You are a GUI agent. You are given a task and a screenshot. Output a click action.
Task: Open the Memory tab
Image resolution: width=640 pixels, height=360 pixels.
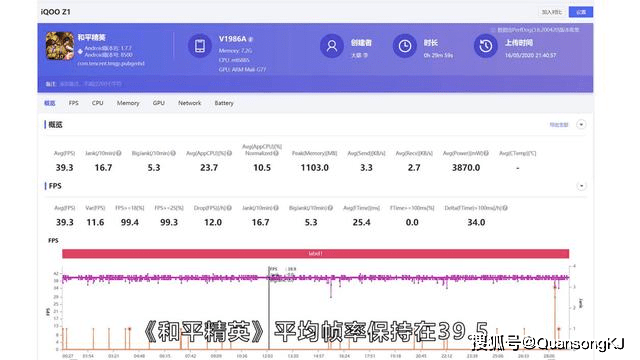coord(128,103)
